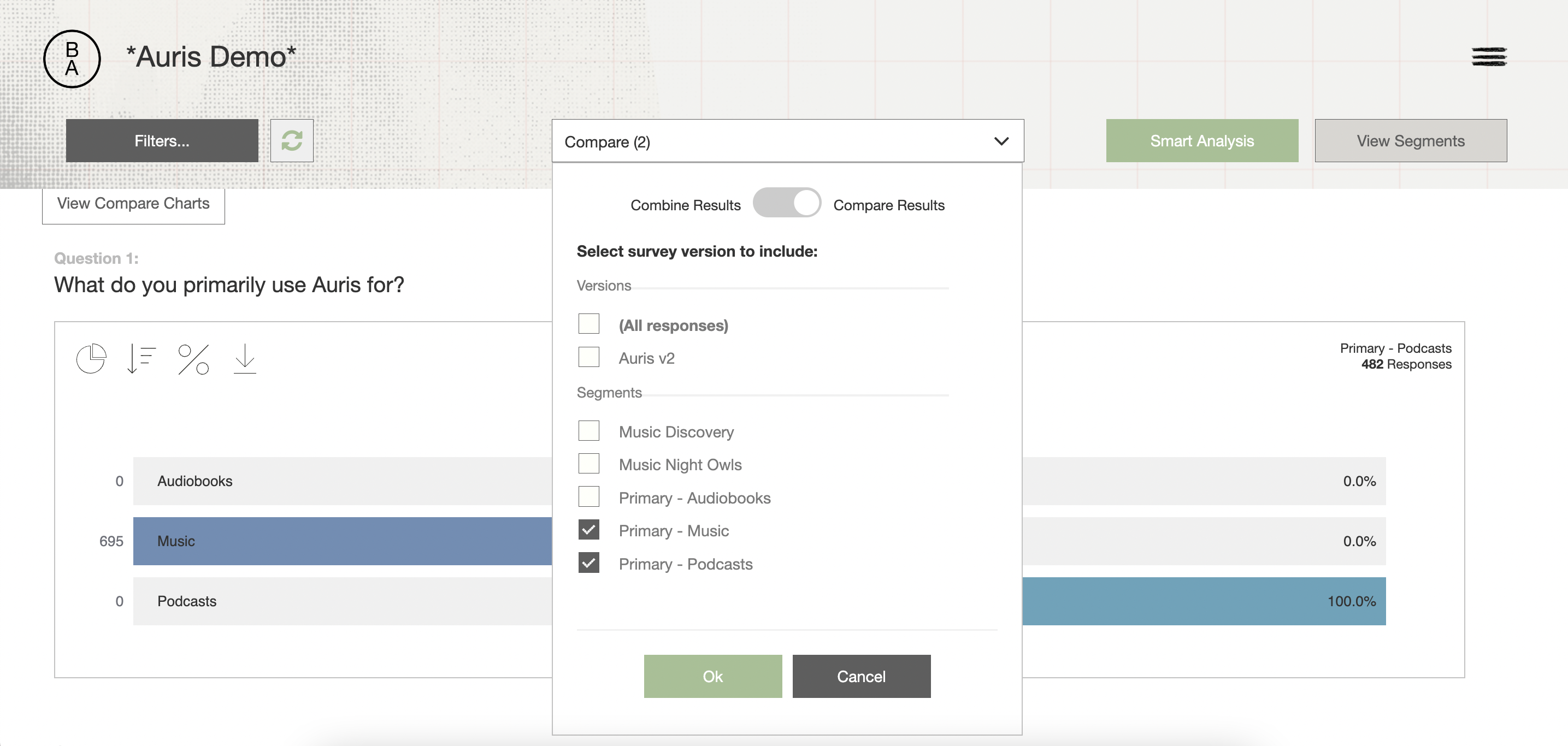Viewport: 1568px width, 746px height.
Task: Uncheck the Primary - Music checkbox
Action: [588, 529]
